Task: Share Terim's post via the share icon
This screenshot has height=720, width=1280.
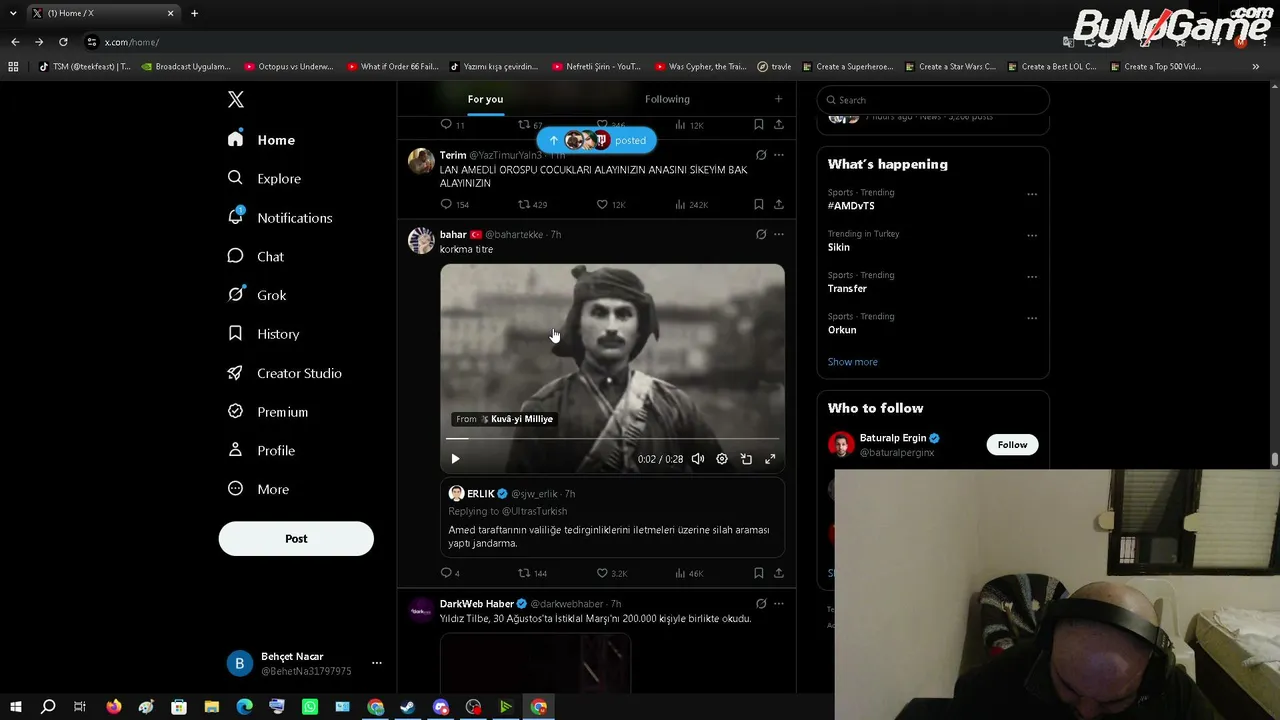Action: click(x=778, y=204)
